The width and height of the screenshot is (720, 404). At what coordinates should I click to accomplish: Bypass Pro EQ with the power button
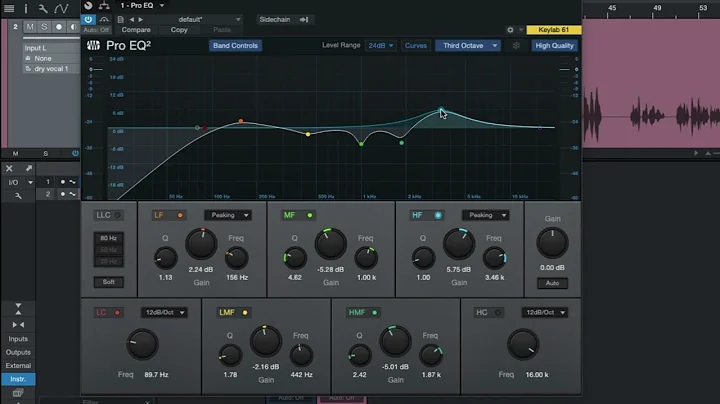tap(88, 19)
